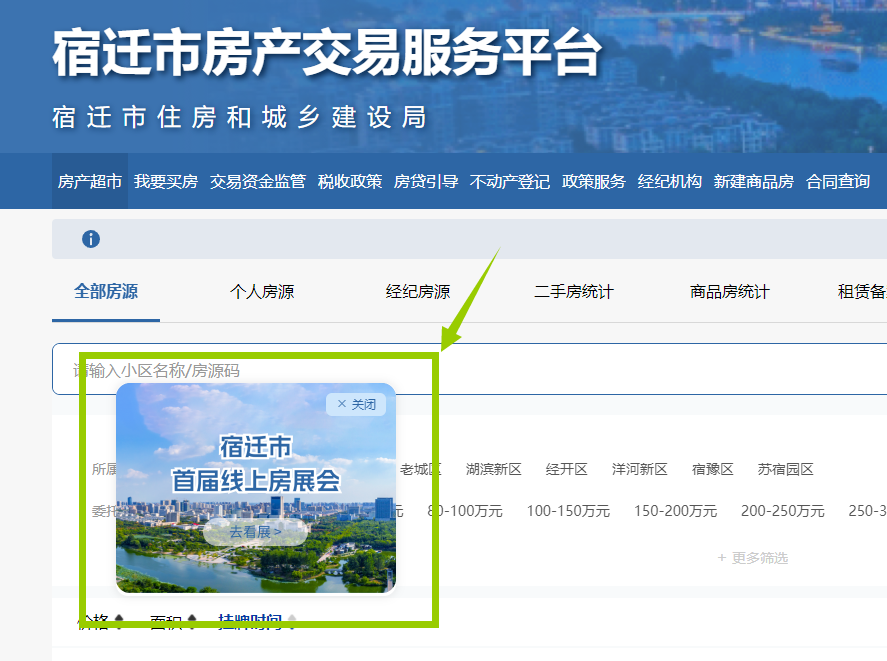The image size is (887, 661).
Task: Choose the 200-250万元 price range filter
Action: (783, 511)
